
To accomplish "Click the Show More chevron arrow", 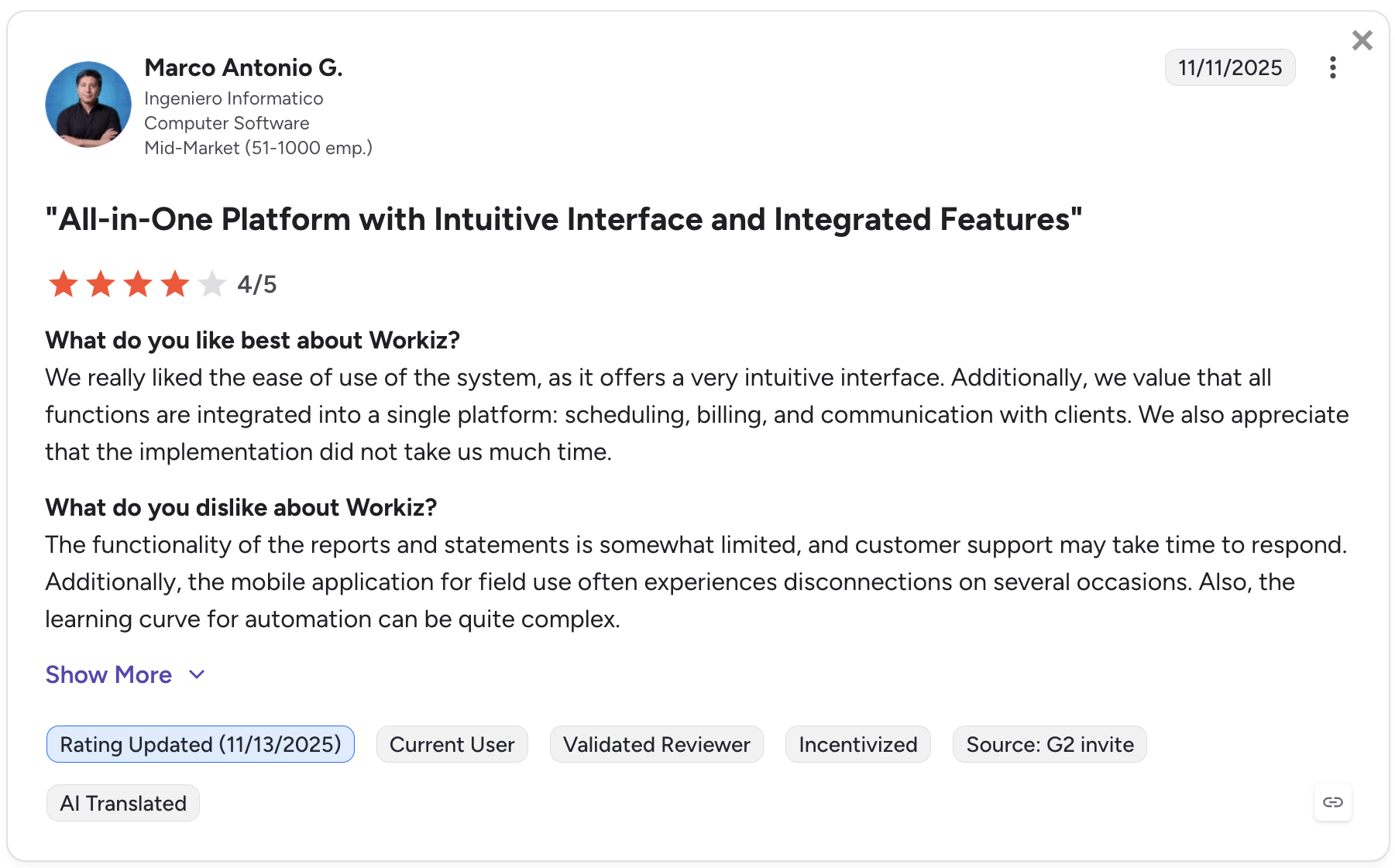I will point(197,674).
